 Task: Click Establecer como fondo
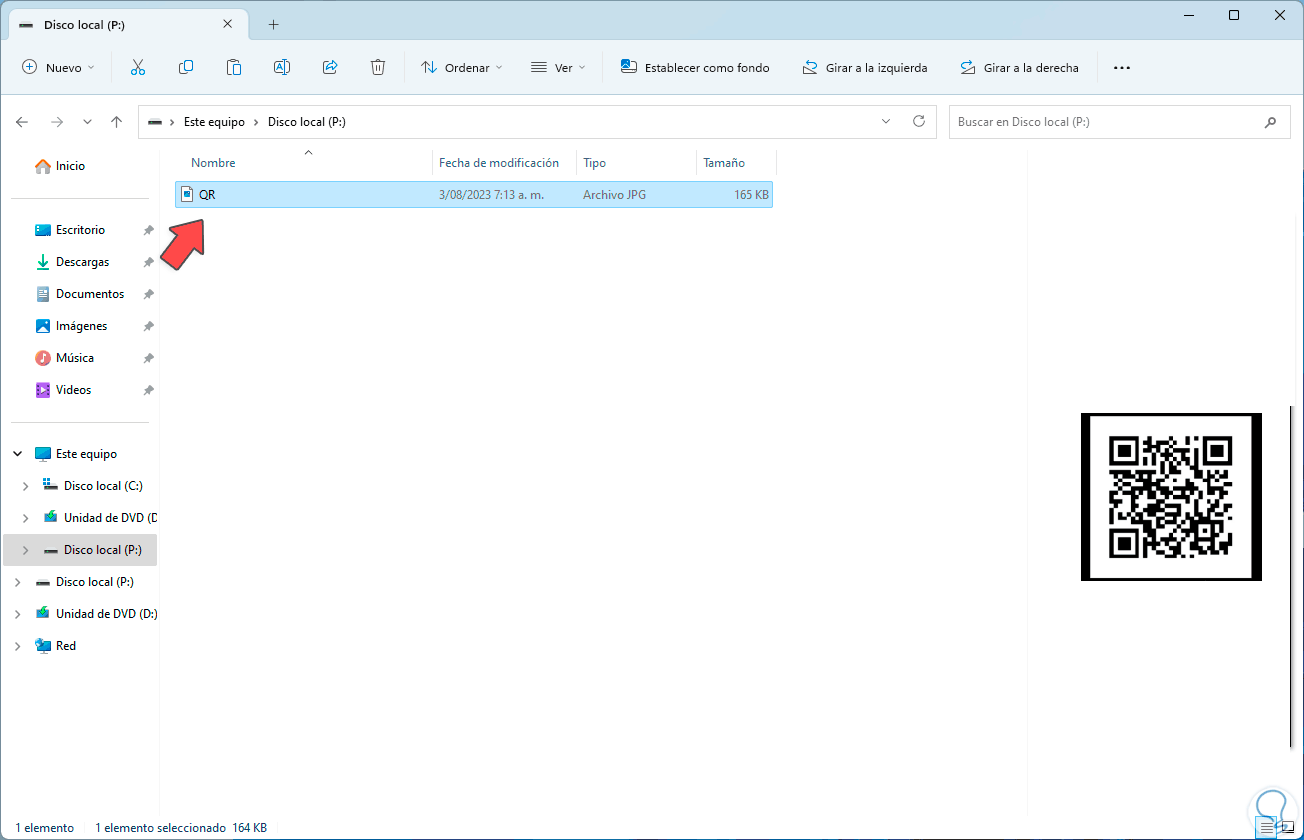pos(695,68)
